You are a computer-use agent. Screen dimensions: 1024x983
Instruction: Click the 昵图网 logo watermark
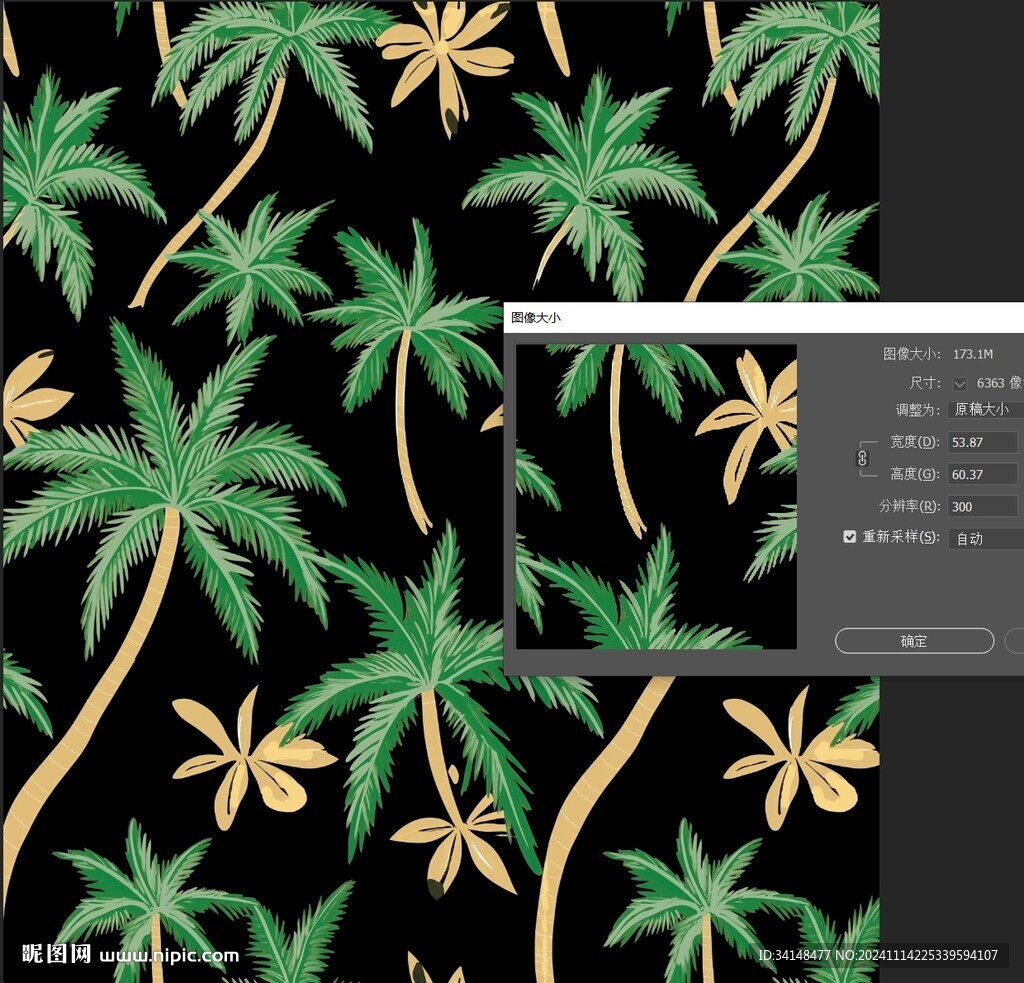tap(56, 954)
